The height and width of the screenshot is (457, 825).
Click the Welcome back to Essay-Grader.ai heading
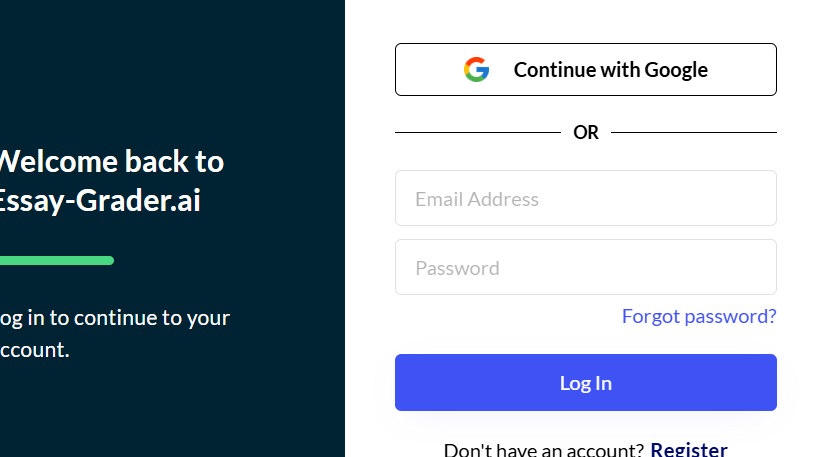pyautogui.click(x=110, y=180)
